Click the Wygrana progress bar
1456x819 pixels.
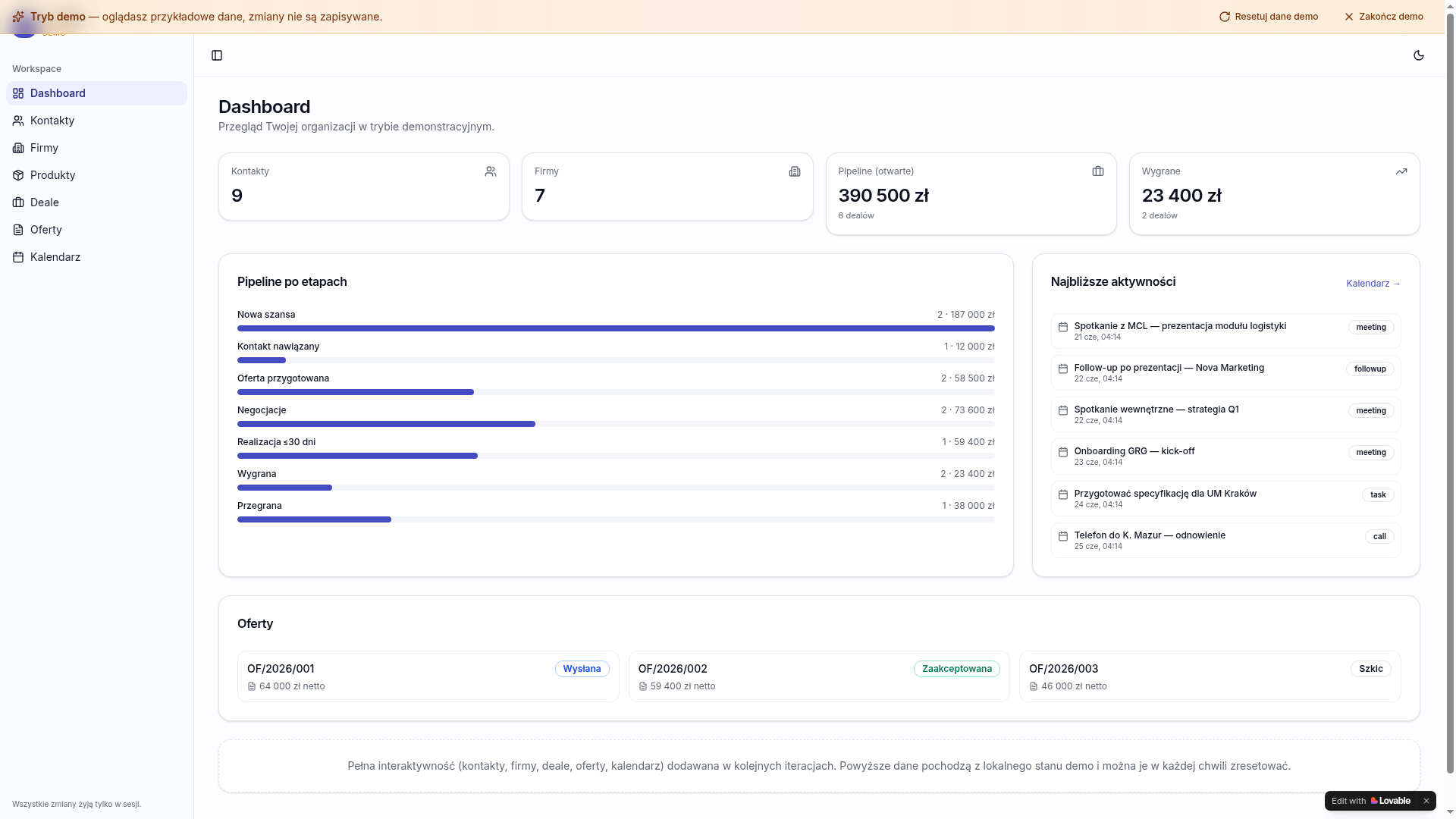(616, 488)
